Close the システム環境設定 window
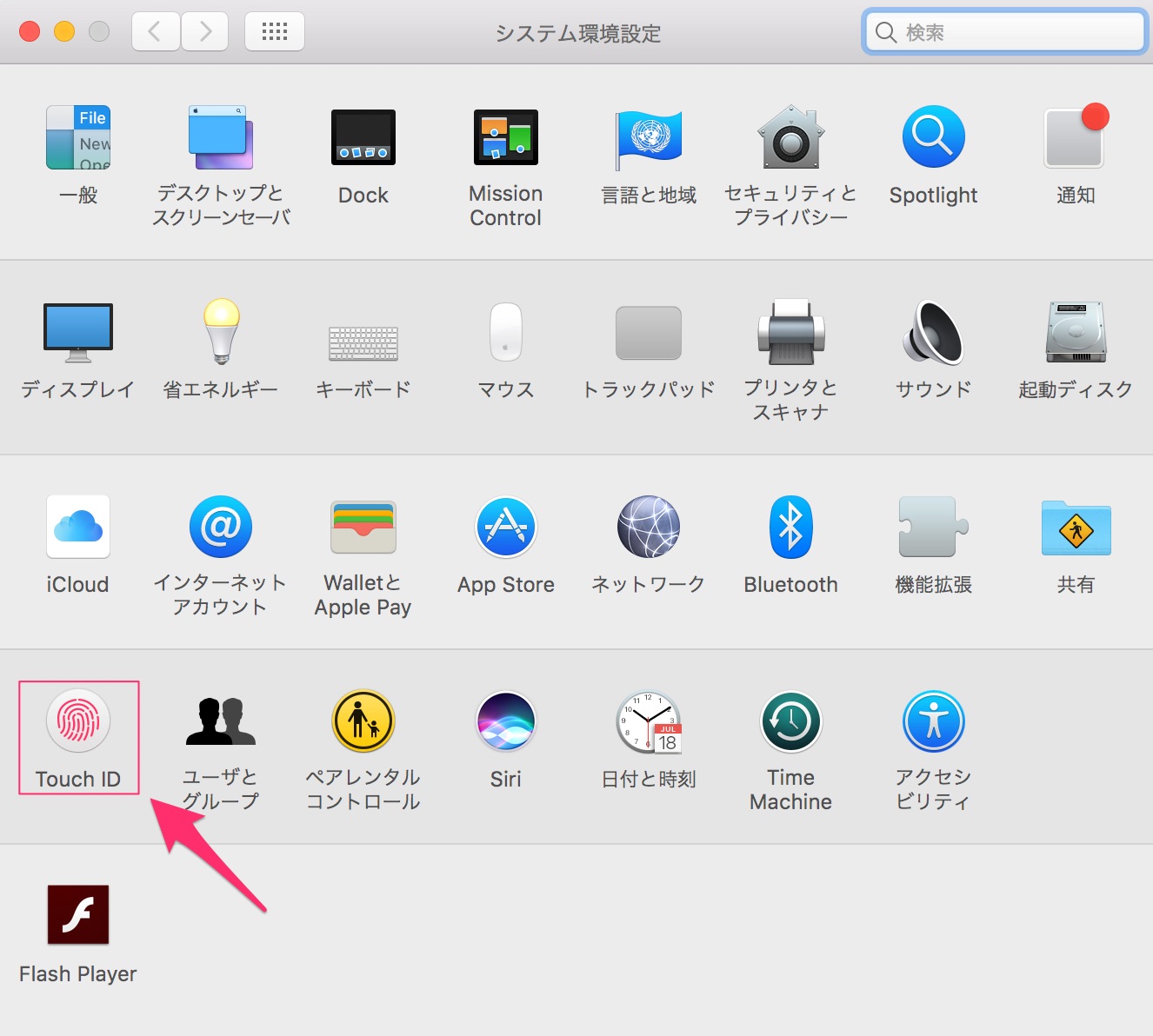 [x=30, y=32]
